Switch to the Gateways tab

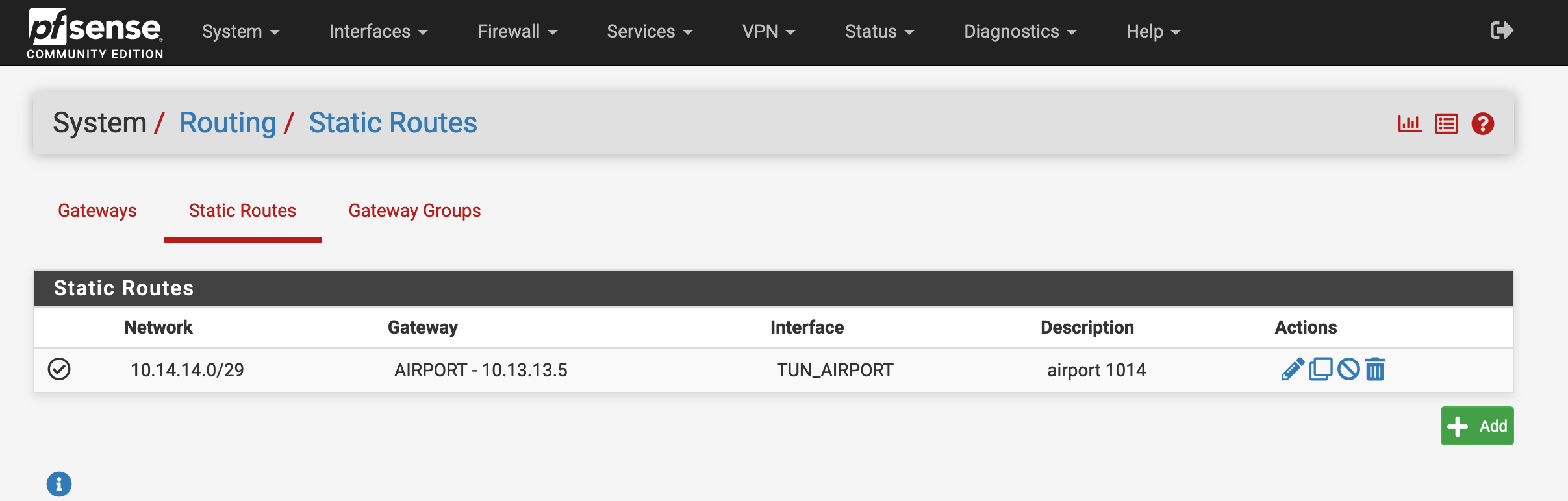97,211
